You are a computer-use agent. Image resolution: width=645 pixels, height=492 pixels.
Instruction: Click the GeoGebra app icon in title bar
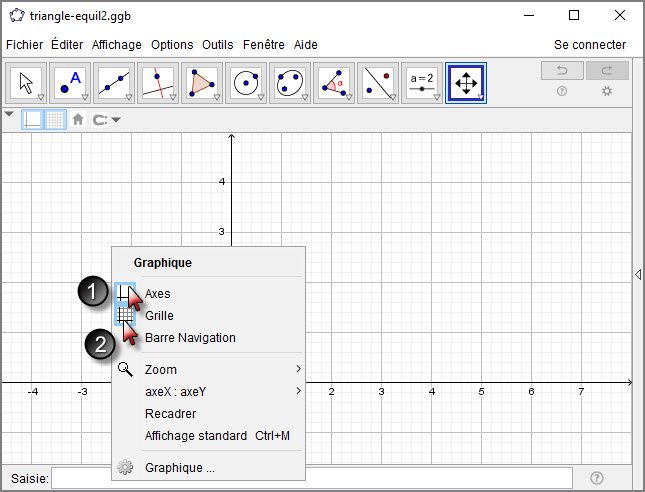point(17,16)
